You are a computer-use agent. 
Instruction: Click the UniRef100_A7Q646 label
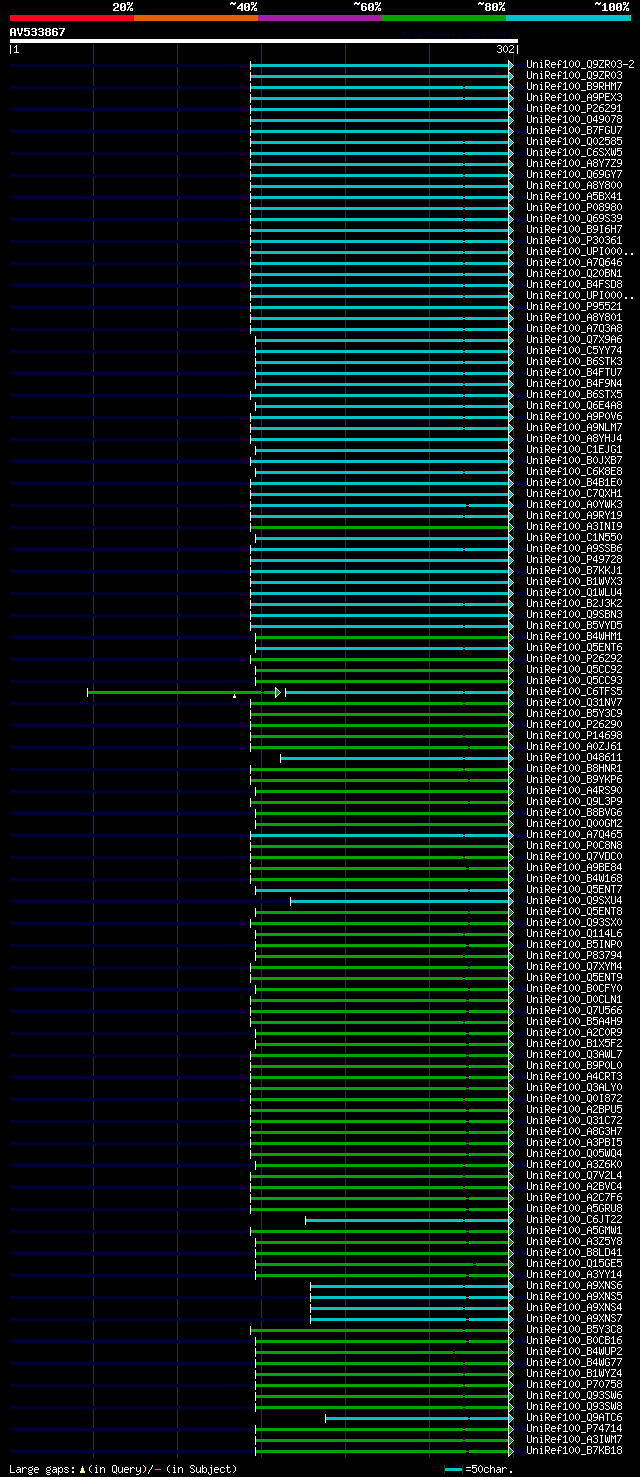(x=574, y=262)
